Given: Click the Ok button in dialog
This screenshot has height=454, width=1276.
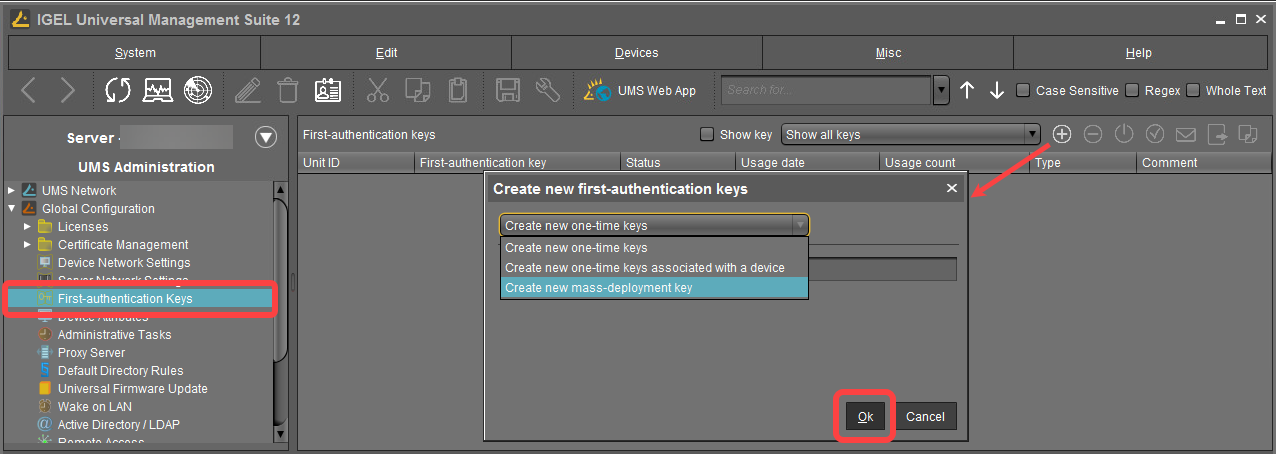Looking at the screenshot, I should pos(864,416).
